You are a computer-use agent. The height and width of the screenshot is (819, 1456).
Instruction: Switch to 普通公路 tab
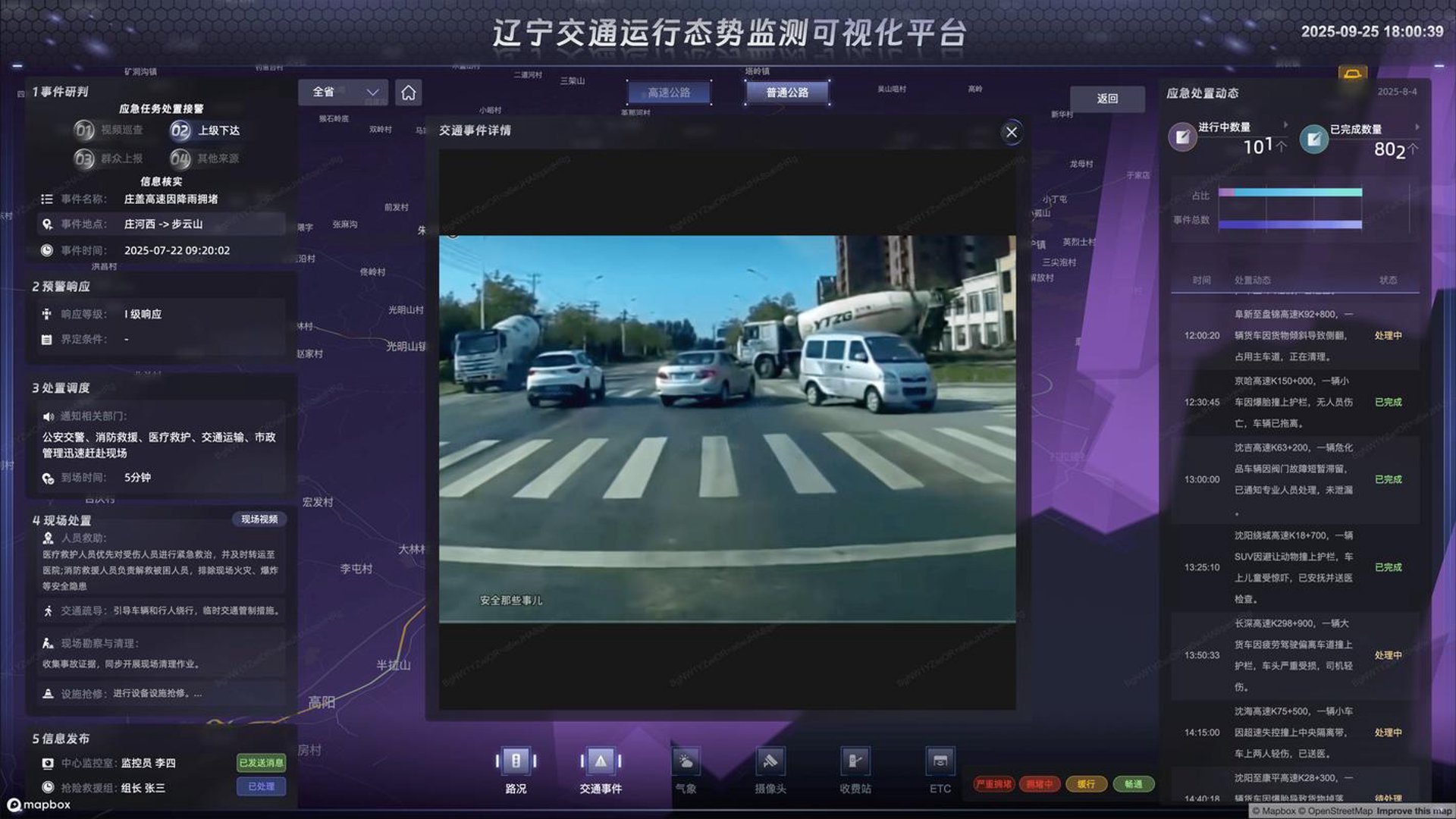click(x=787, y=93)
